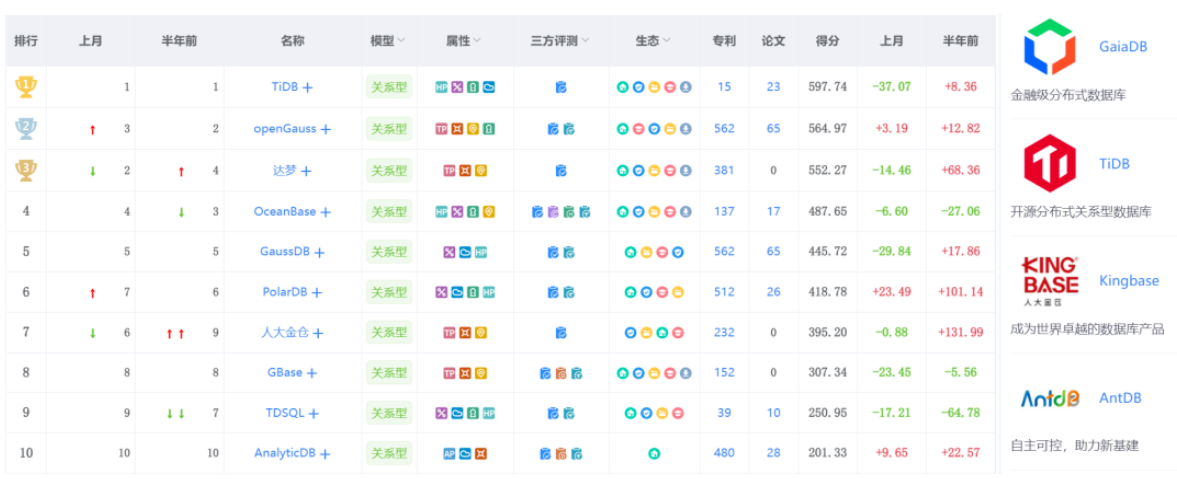Open the GaussDB database link
Screen dimensions: 1177x479
284,252
